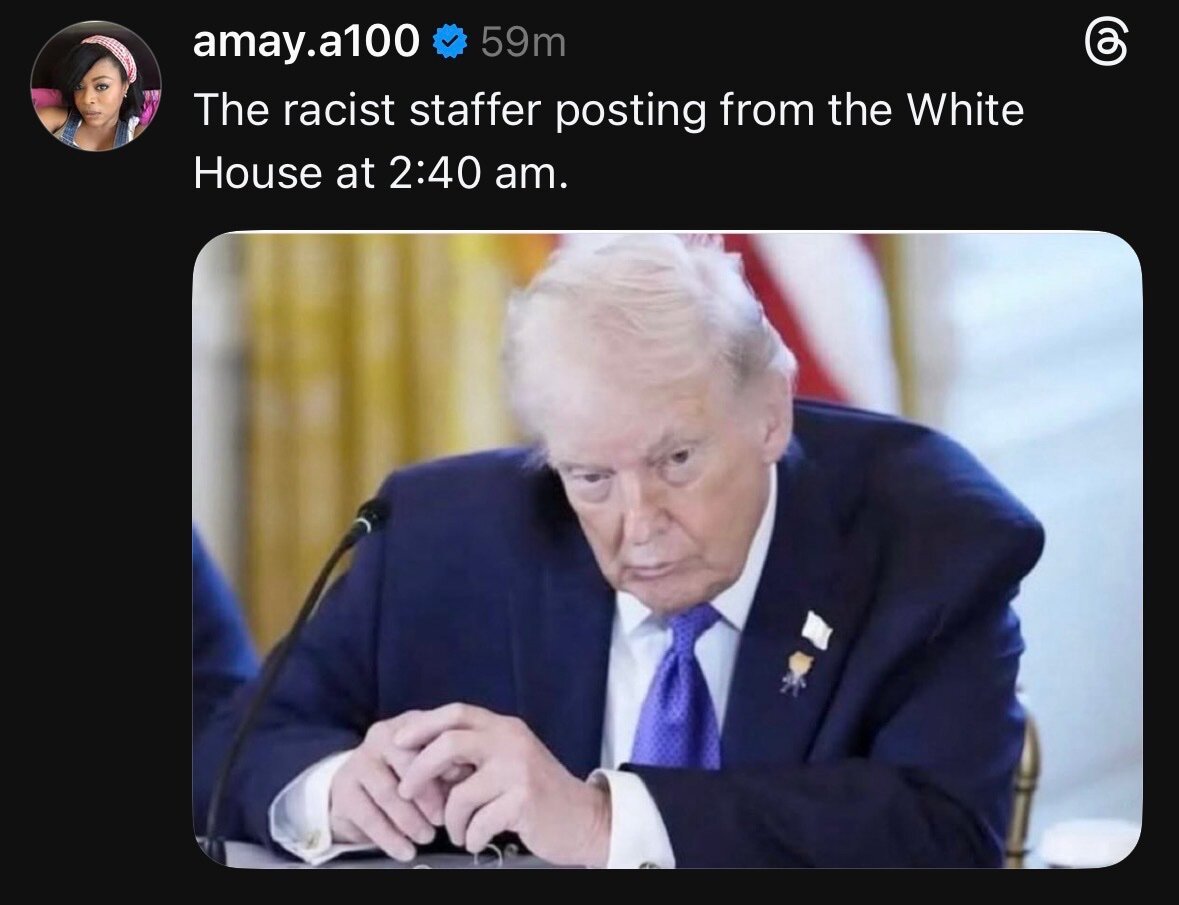Click the 59m timestamp

click(x=523, y=42)
